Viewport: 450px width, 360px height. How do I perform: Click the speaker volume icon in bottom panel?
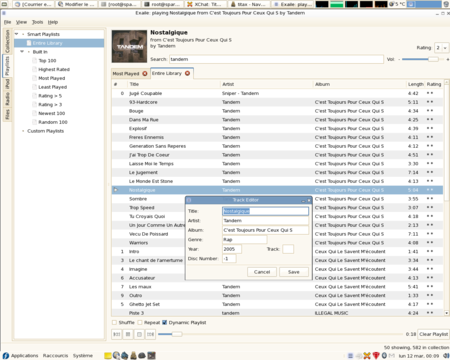tap(446, 356)
